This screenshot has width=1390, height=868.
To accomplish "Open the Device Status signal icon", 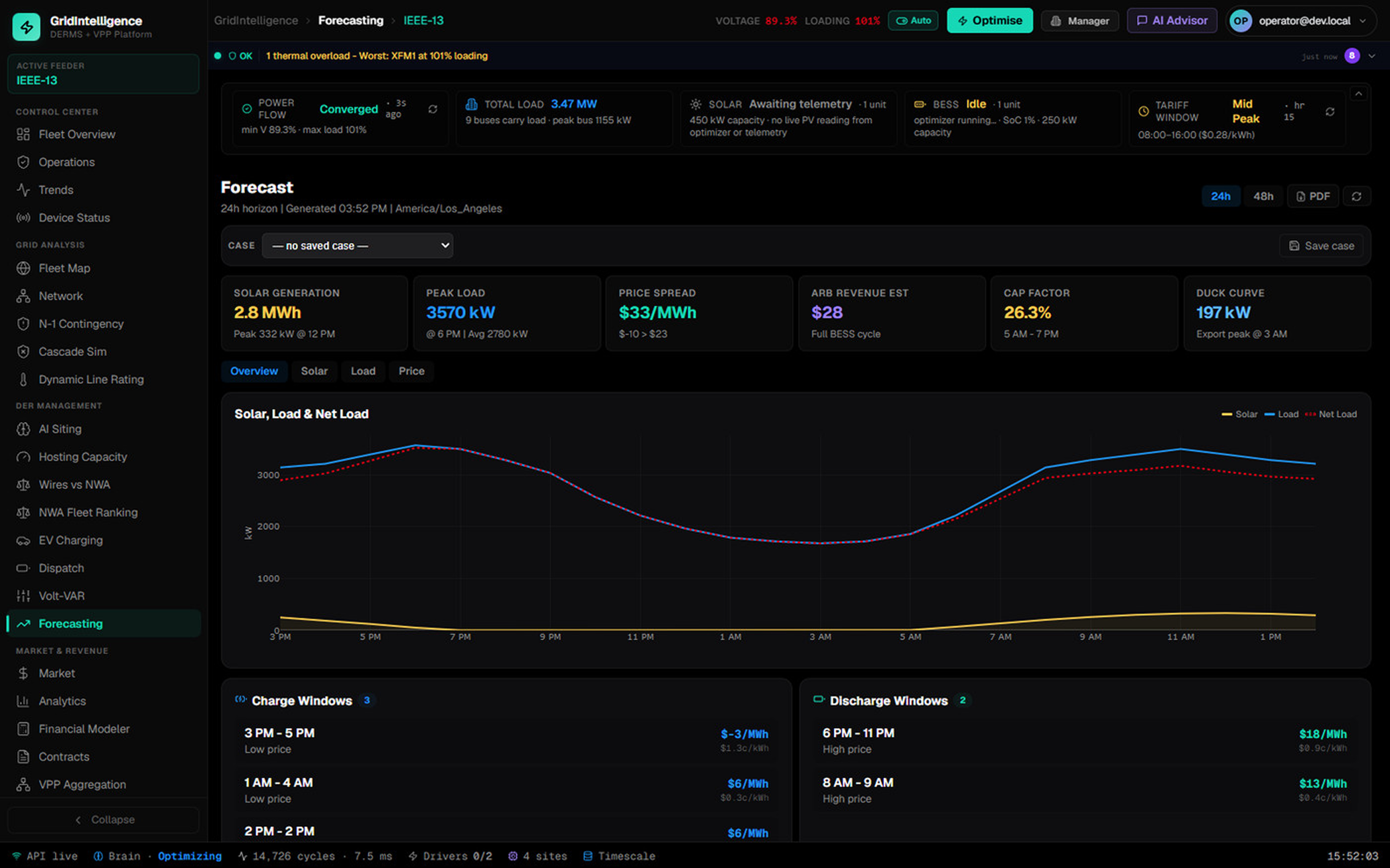I will point(23,217).
